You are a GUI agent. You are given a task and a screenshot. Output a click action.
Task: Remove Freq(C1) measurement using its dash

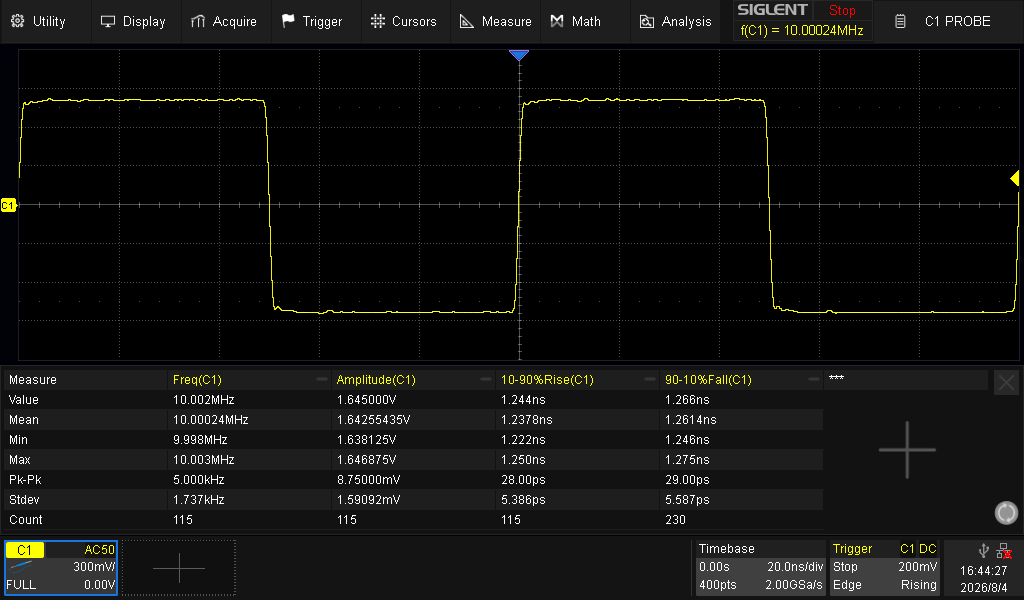(x=321, y=379)
